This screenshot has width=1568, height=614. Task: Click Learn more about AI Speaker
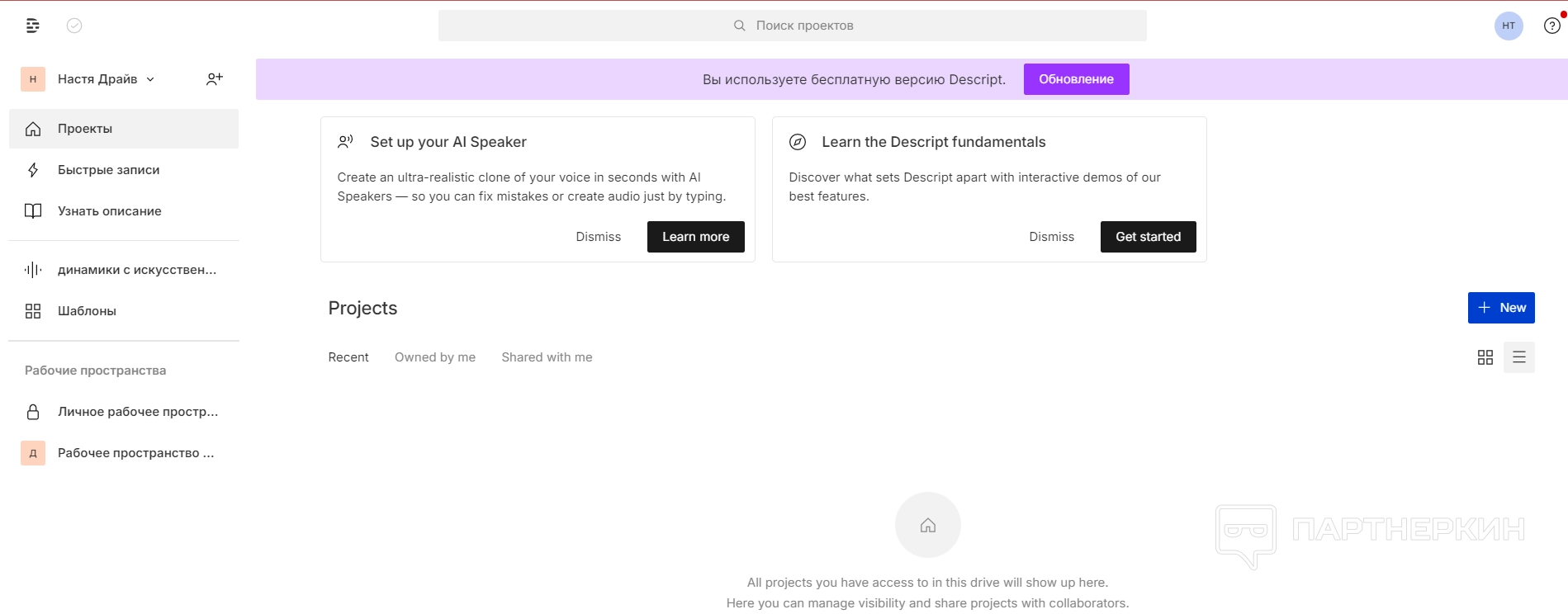coord(695,237)
